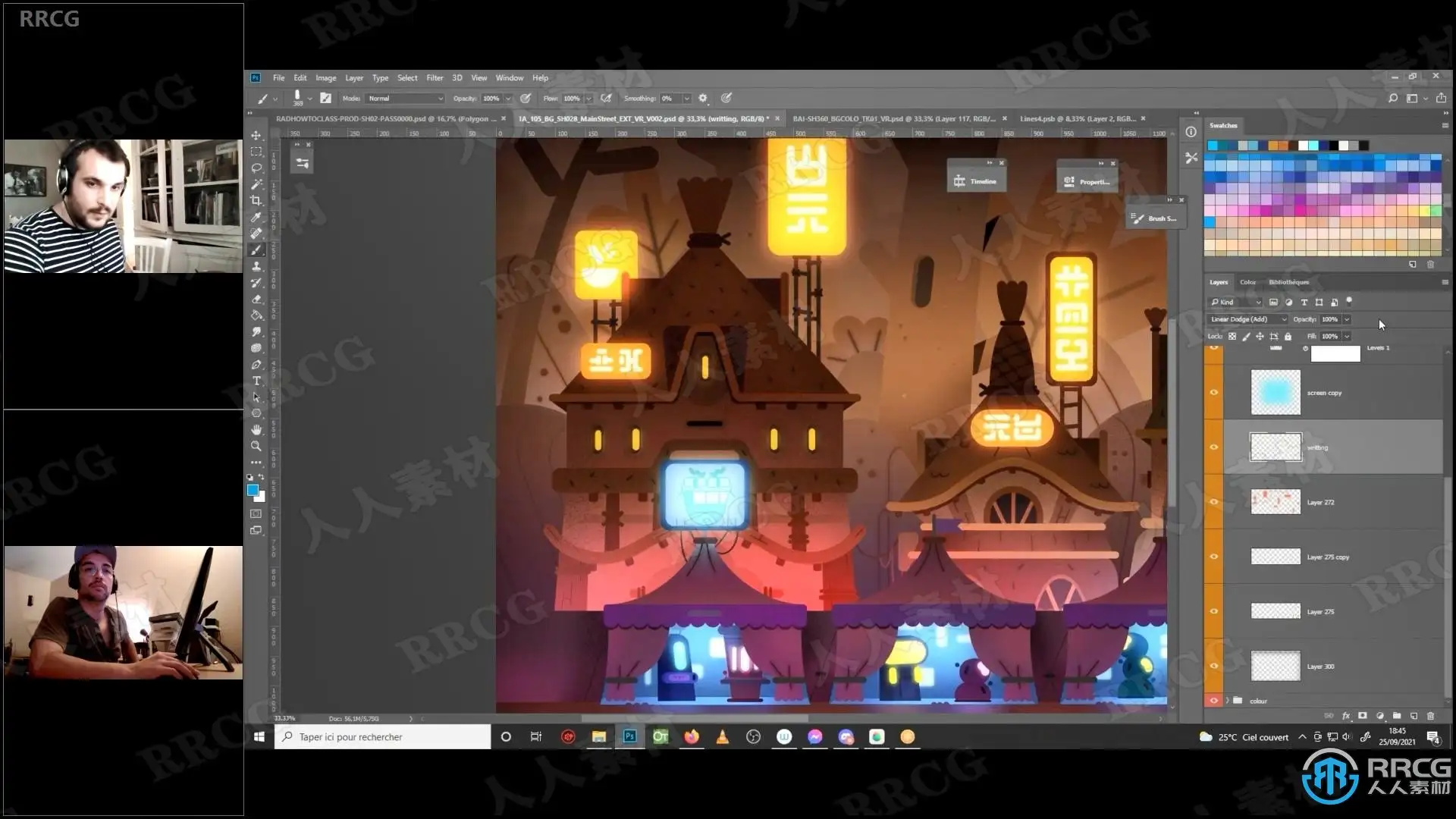Open the Filter menu
Image resolution: width=1456 pixels, height=819 pixels.
point(435,78)
